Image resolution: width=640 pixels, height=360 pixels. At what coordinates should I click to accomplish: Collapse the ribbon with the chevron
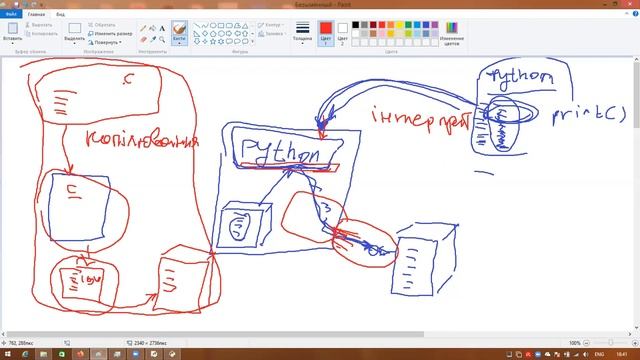pyautogui.click(x=627, y=14)
